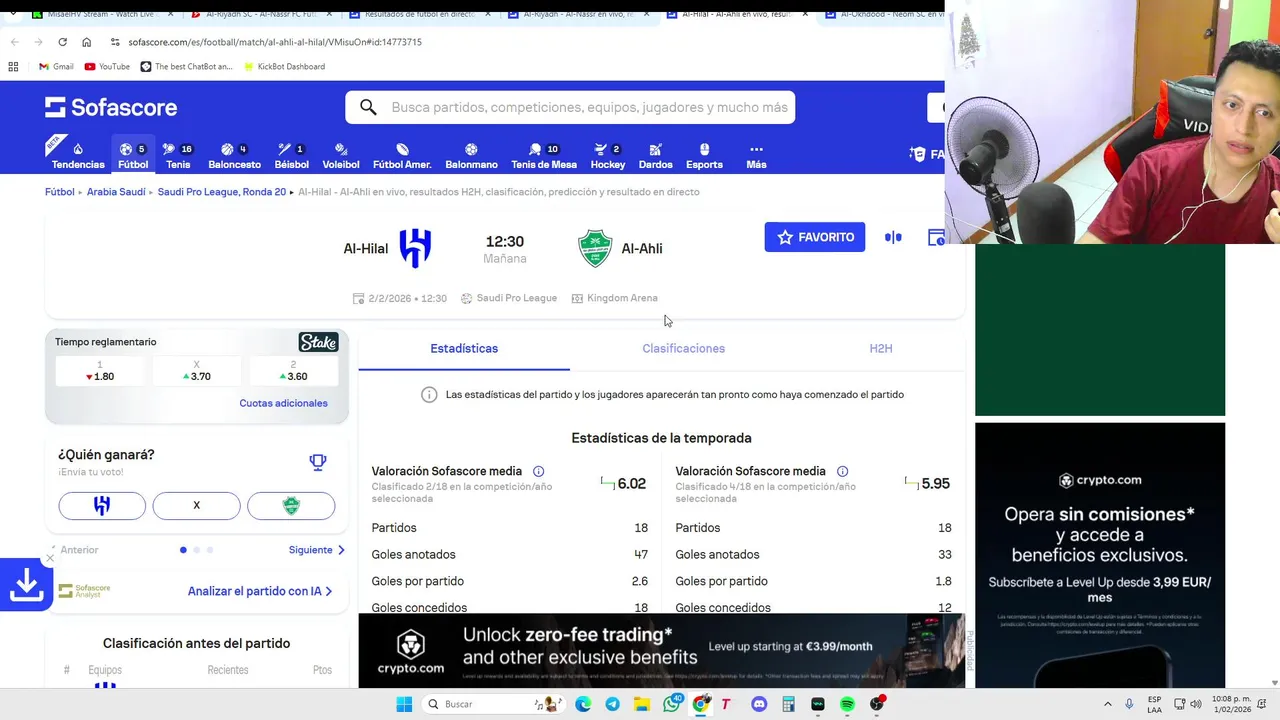The width and height of the screenshot is (1280, 720).
Task: Switch to Estadísticas tab
Action: [464, 348]
